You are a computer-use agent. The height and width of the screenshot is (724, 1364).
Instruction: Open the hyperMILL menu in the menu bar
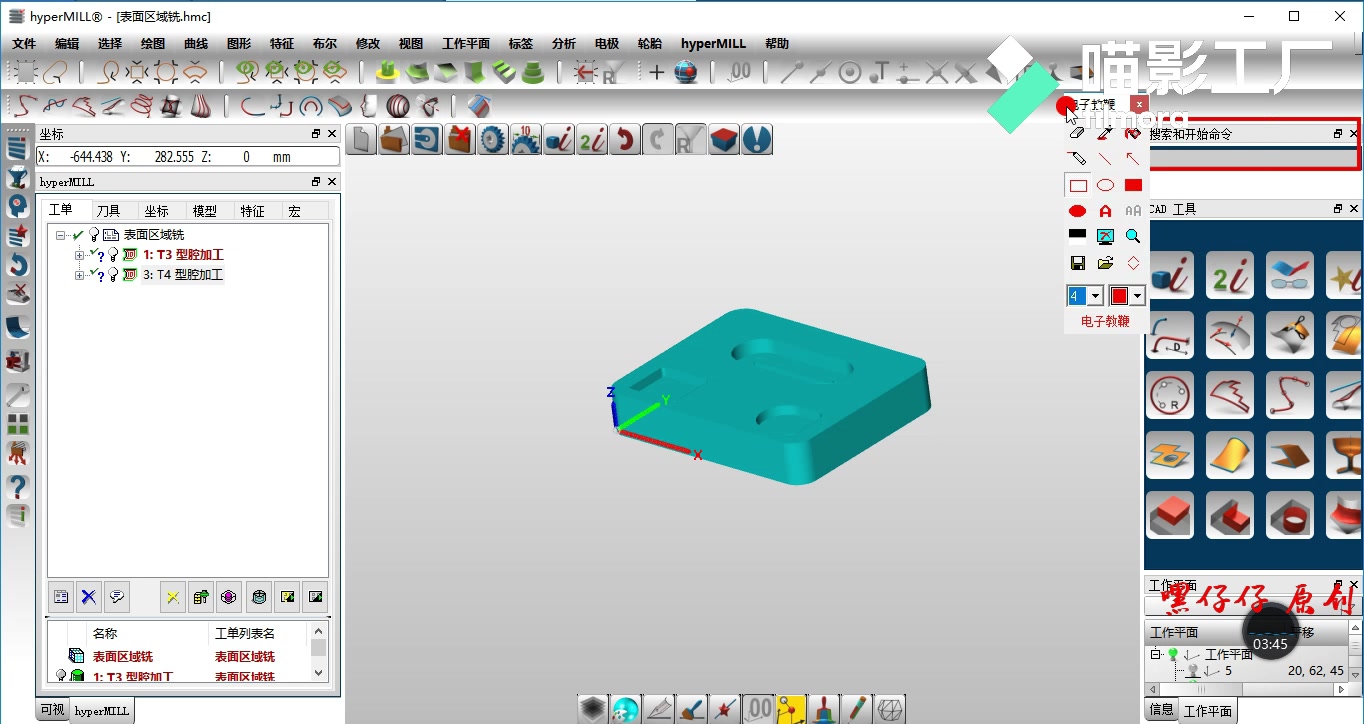(x=714, y=44)
